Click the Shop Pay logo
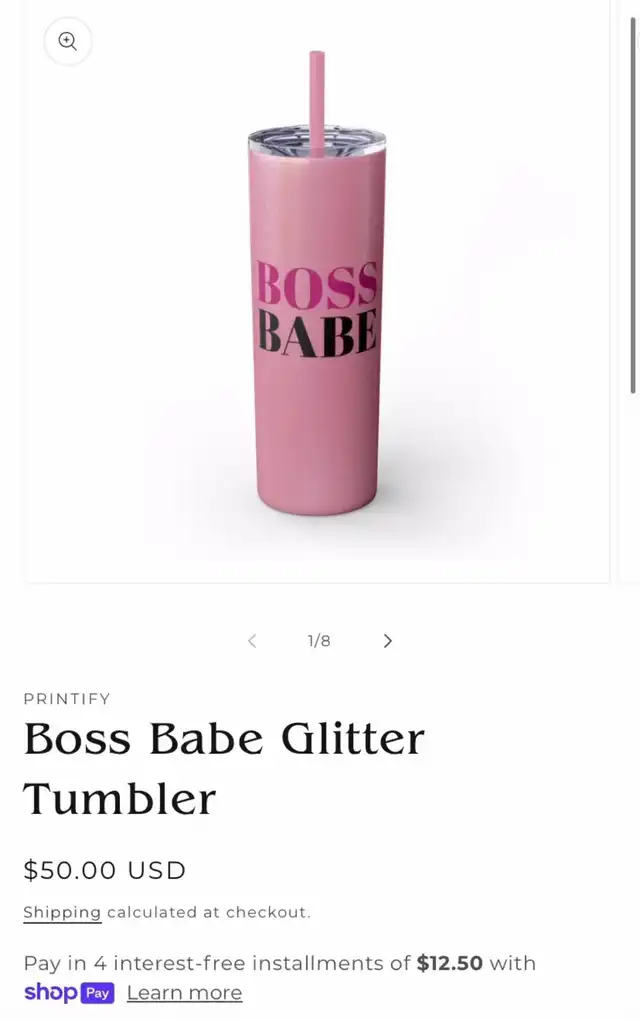This screenshot has height=1019, width=640. [x=70, y=992]
